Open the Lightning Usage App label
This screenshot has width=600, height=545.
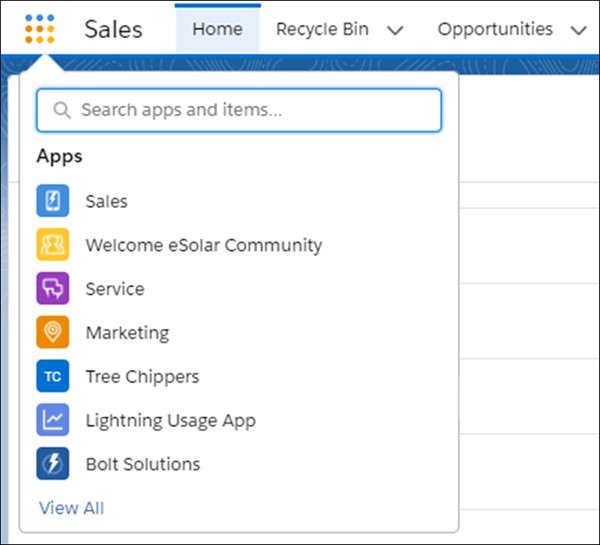171,421
